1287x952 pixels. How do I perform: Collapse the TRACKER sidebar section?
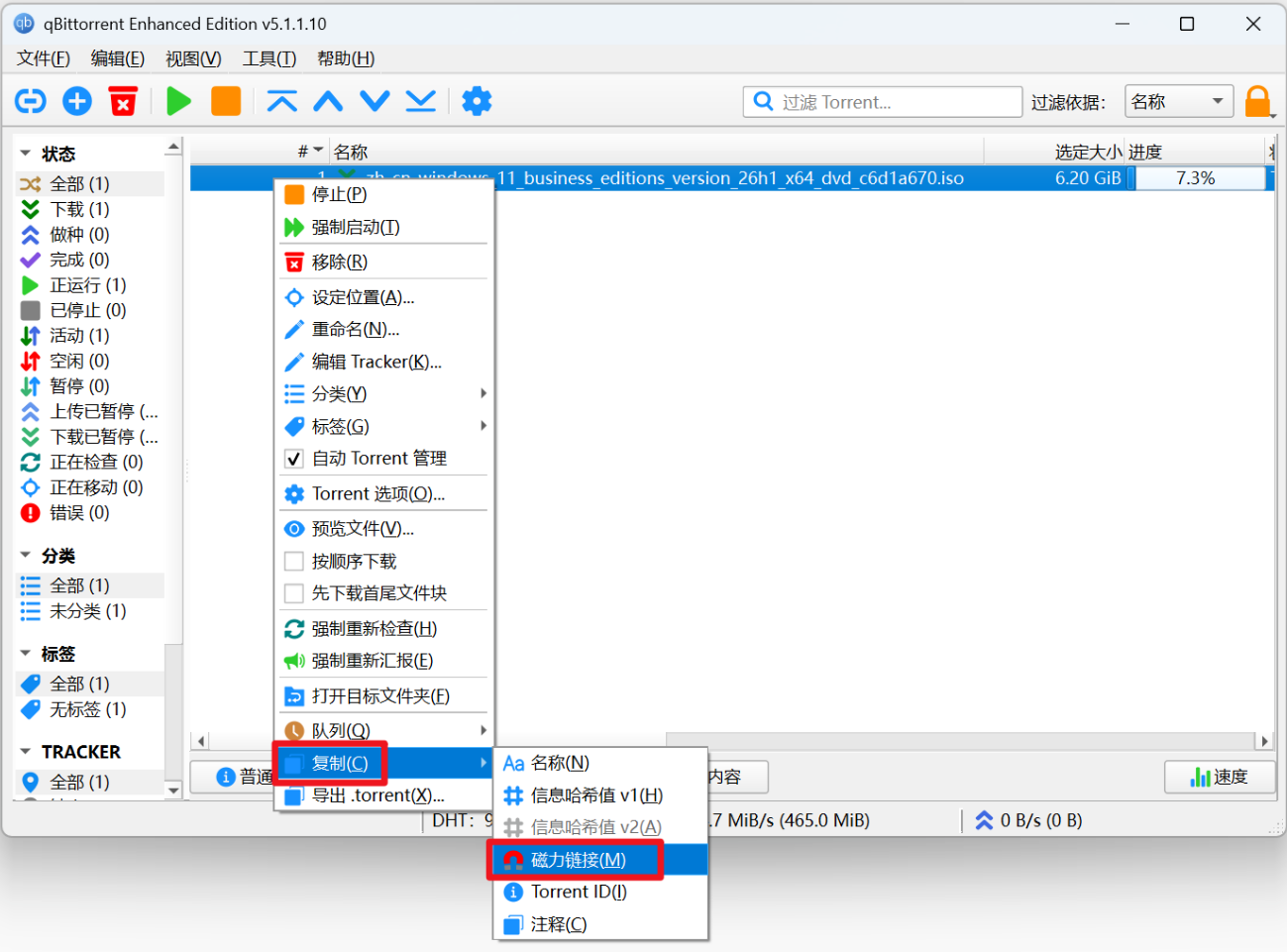[26, 752]
